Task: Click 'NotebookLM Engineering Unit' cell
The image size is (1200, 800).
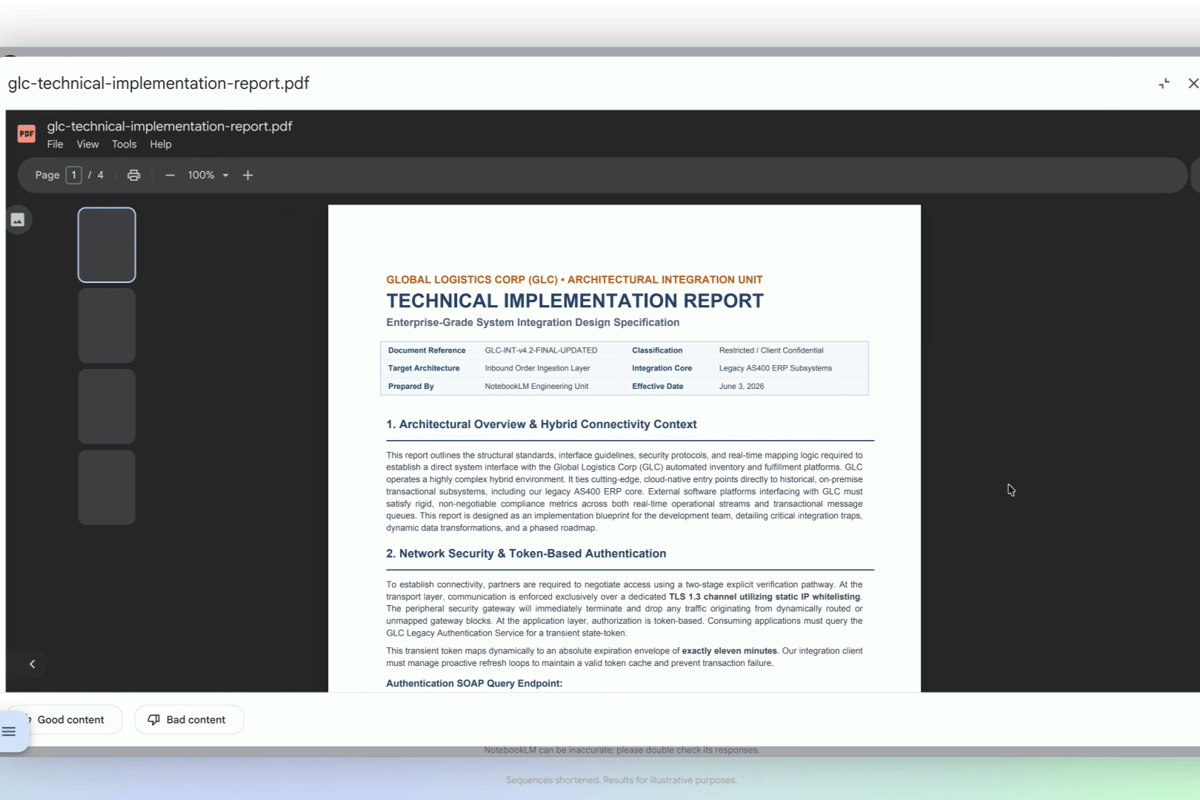Action: 537,387
